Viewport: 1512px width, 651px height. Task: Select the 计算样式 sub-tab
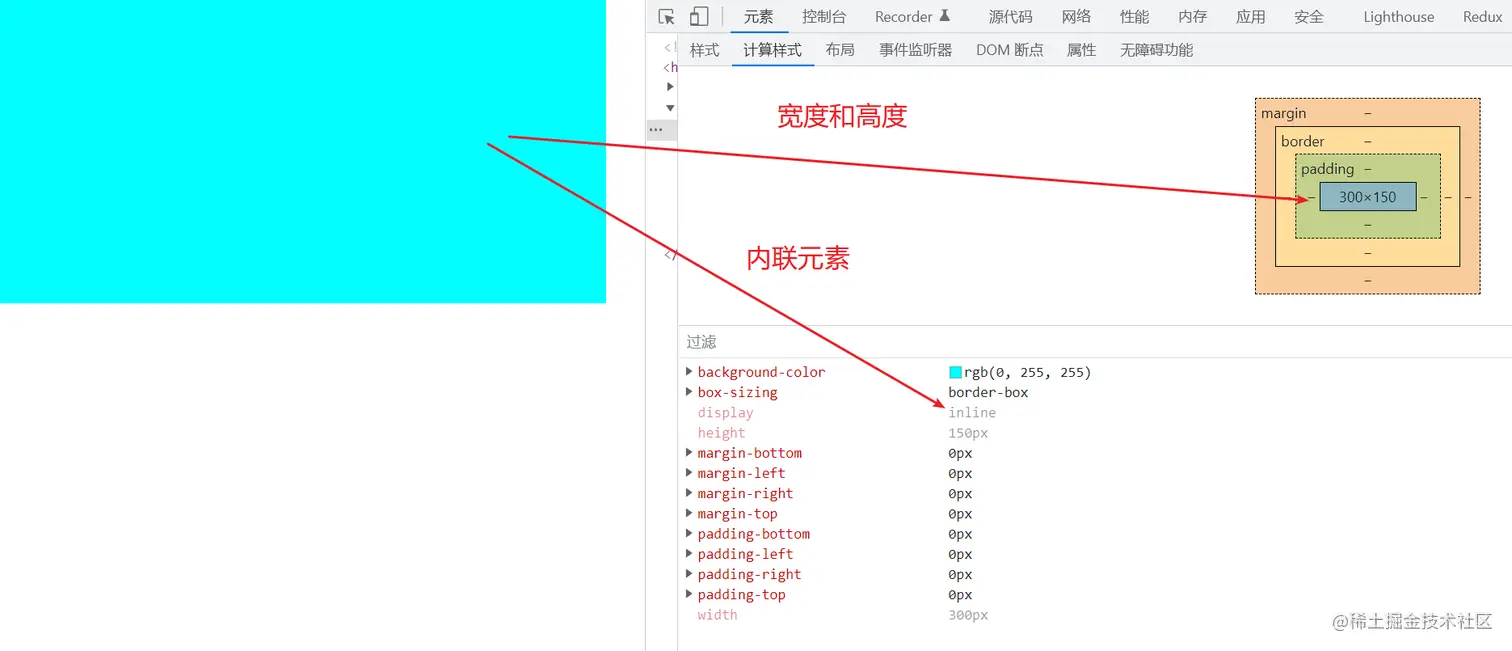pyautogui.click(x=772, y=50)
